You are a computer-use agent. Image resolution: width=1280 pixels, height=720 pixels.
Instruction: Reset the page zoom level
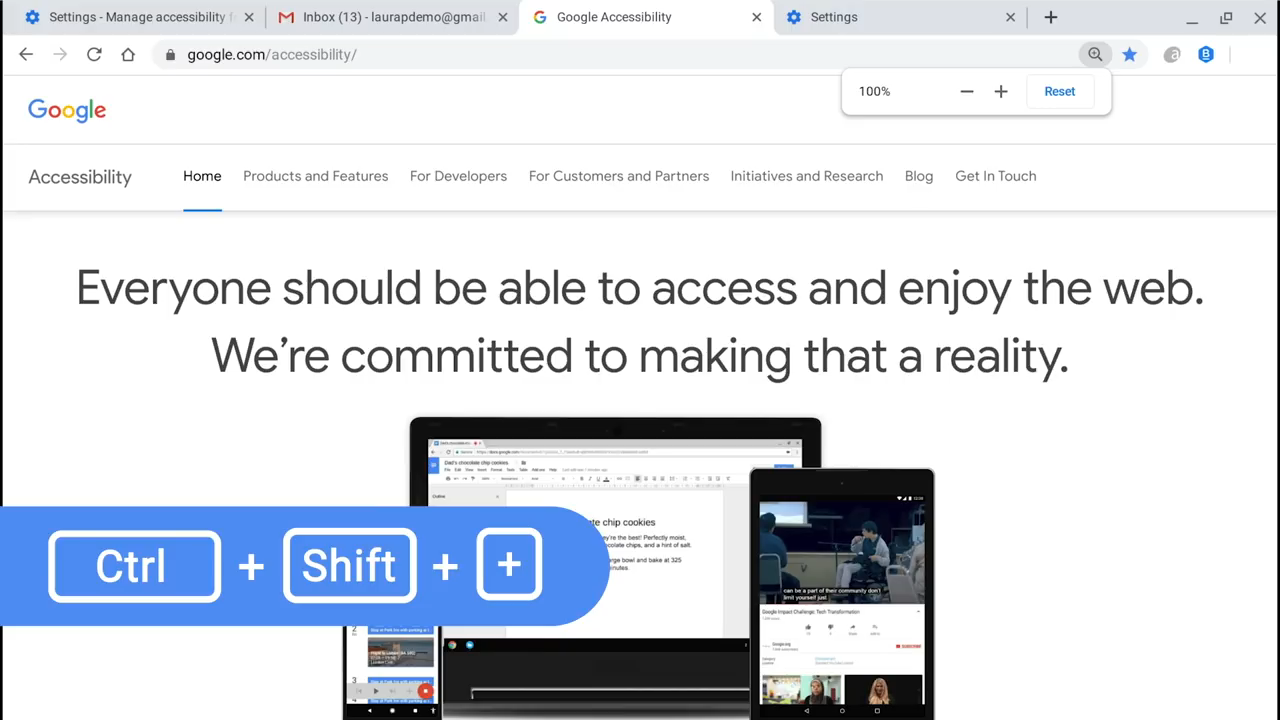point(1059,91)
